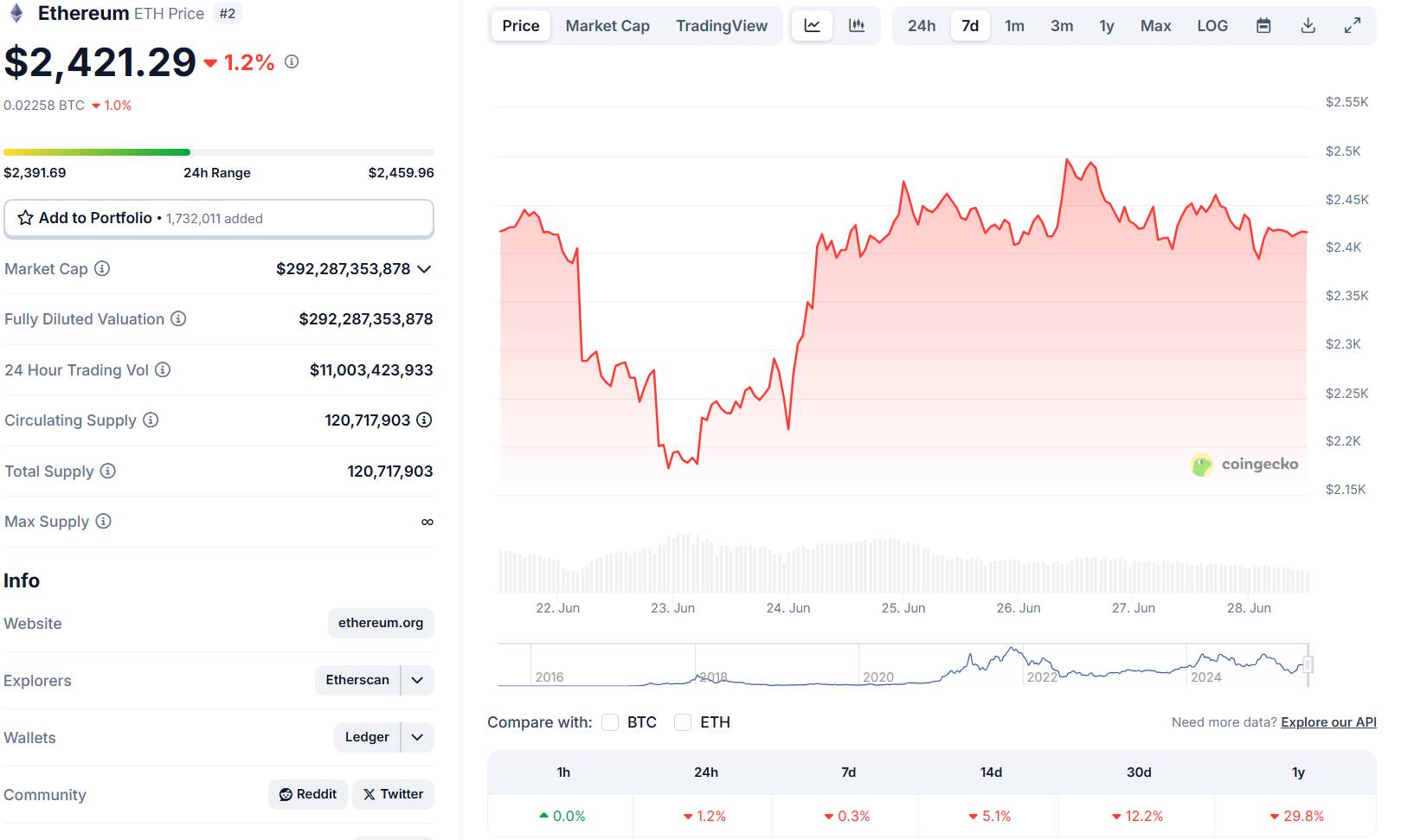Select the 24h time range
Image resolution: width=1401 pixels, height=840 pixels.
[922, 26]
